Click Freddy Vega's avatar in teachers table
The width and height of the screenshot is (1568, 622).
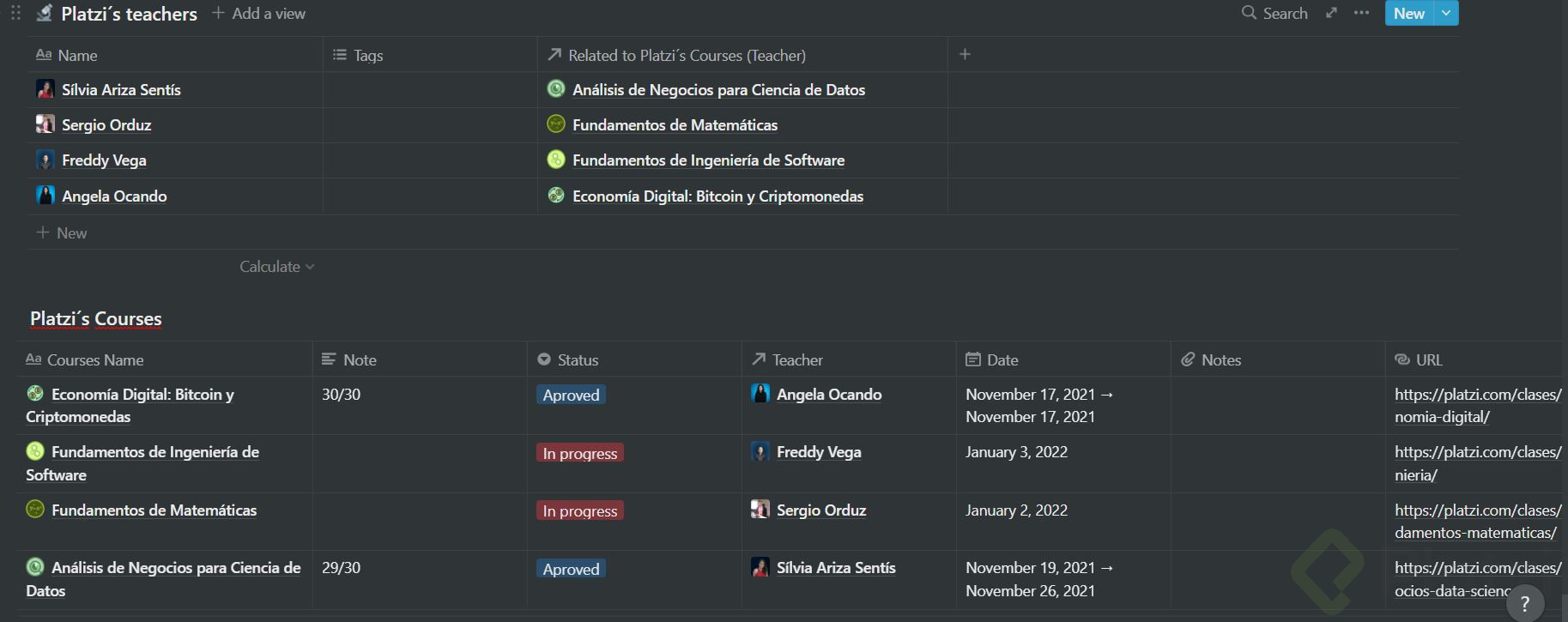45,160
